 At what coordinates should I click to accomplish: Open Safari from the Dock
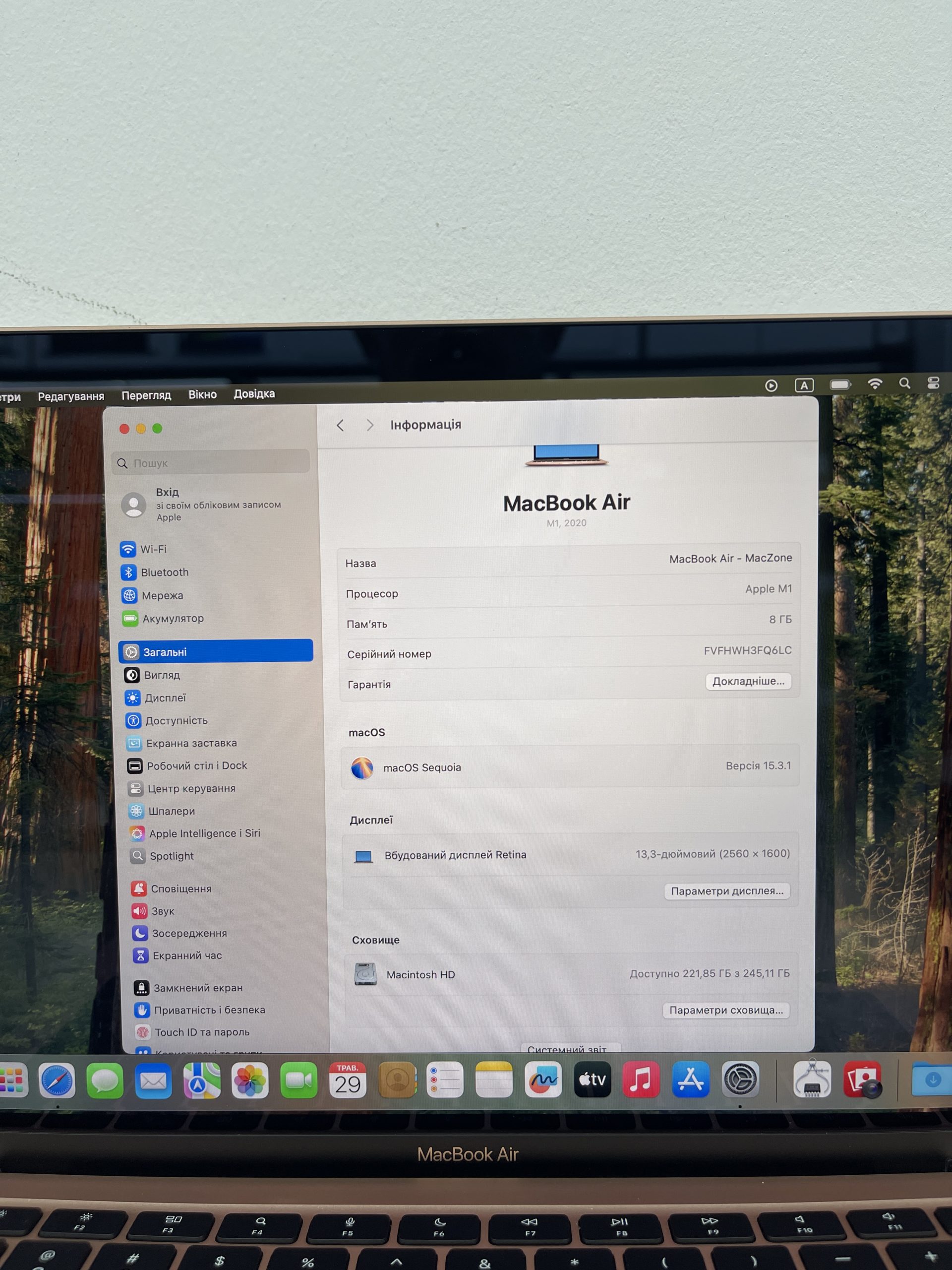pyautogui.click(x=57, y=1080)
